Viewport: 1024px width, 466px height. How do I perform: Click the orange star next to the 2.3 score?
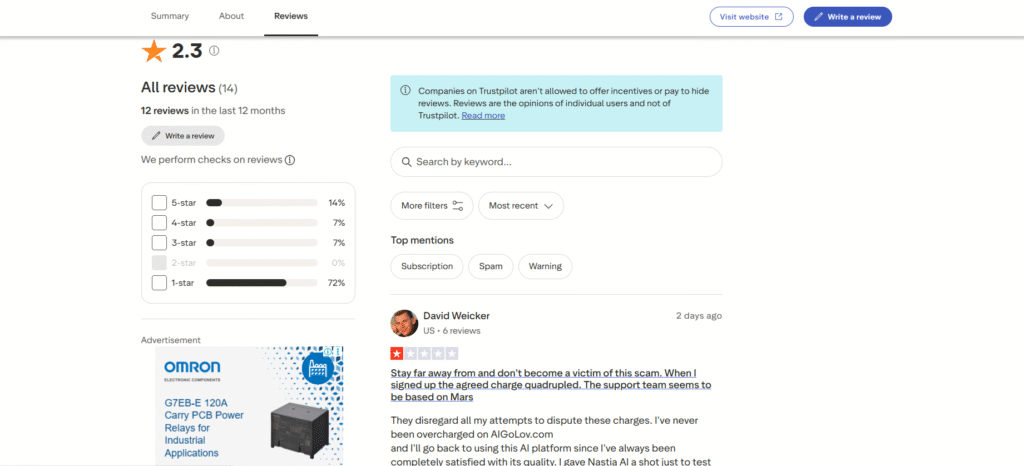[154, 51]
